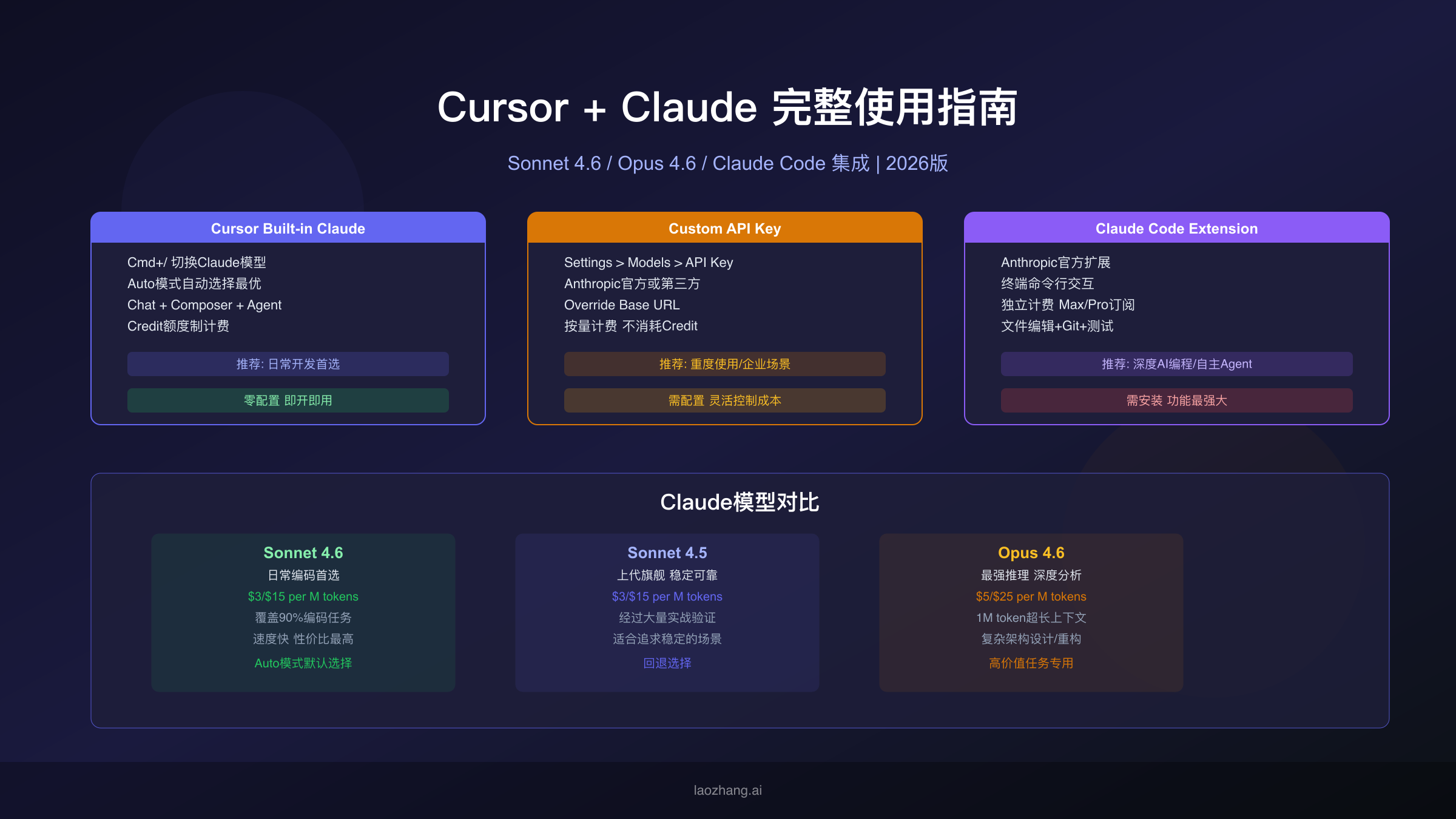1456x819 pixels.
Task: Click the Cursor Built-in Claude header
Action: coord(288,229)
